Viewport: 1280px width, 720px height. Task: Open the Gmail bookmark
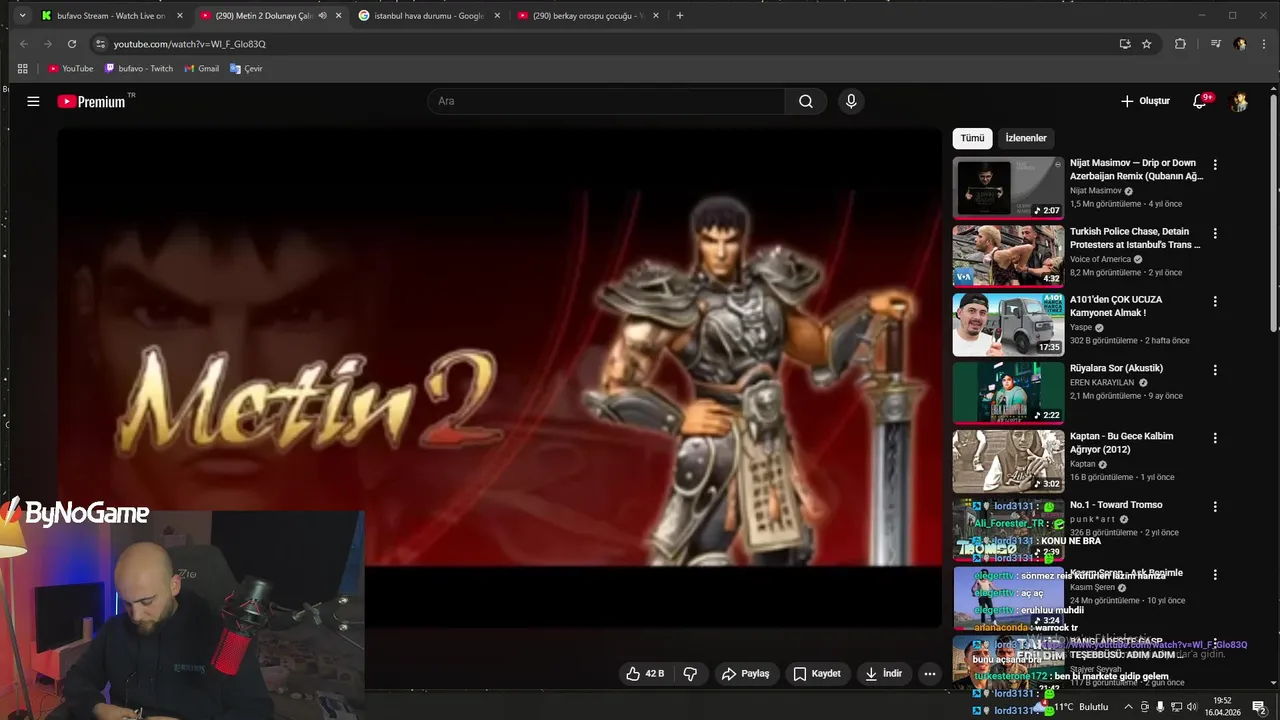202,69
